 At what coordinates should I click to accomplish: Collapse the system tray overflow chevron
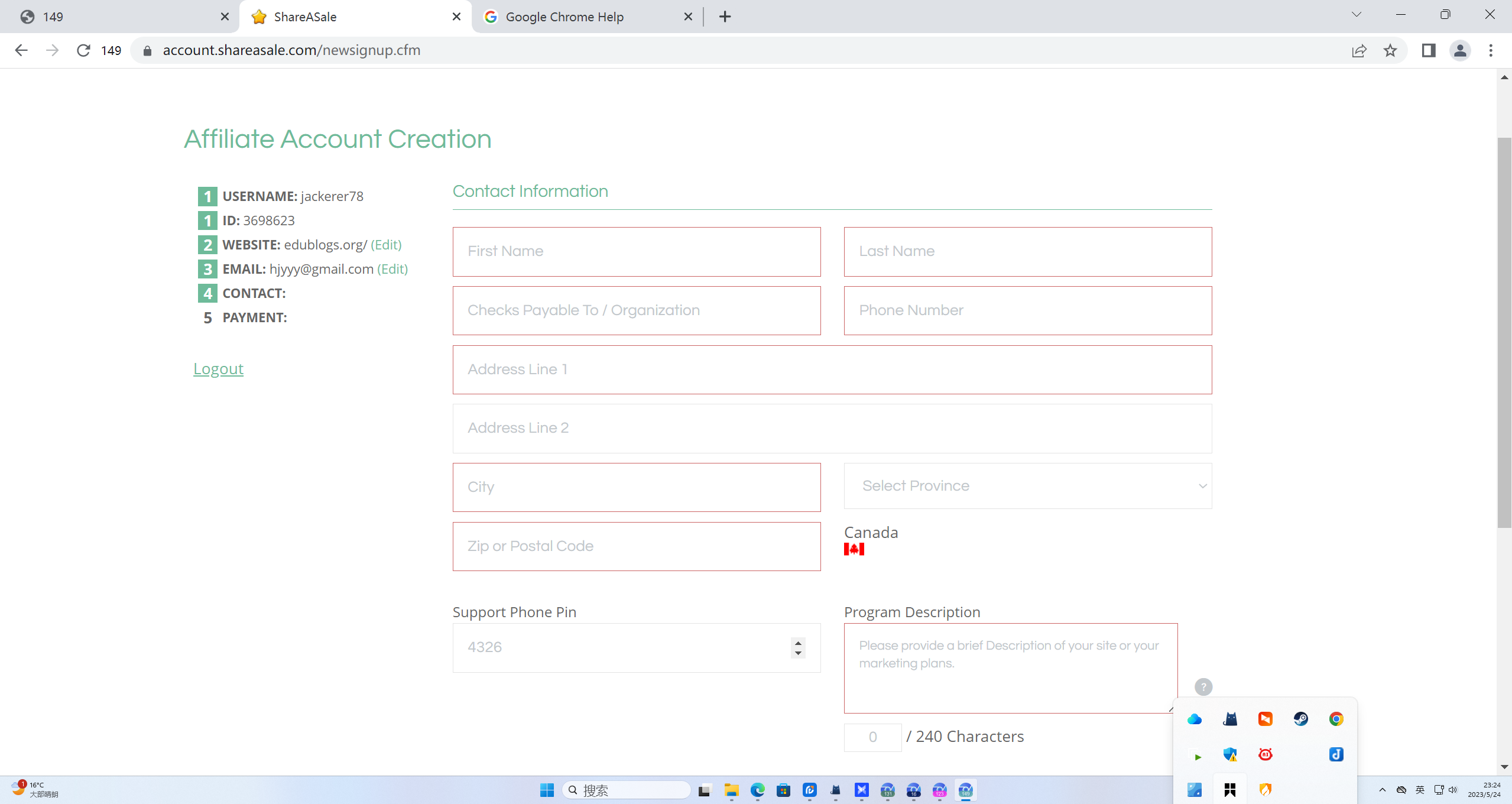1382,790
